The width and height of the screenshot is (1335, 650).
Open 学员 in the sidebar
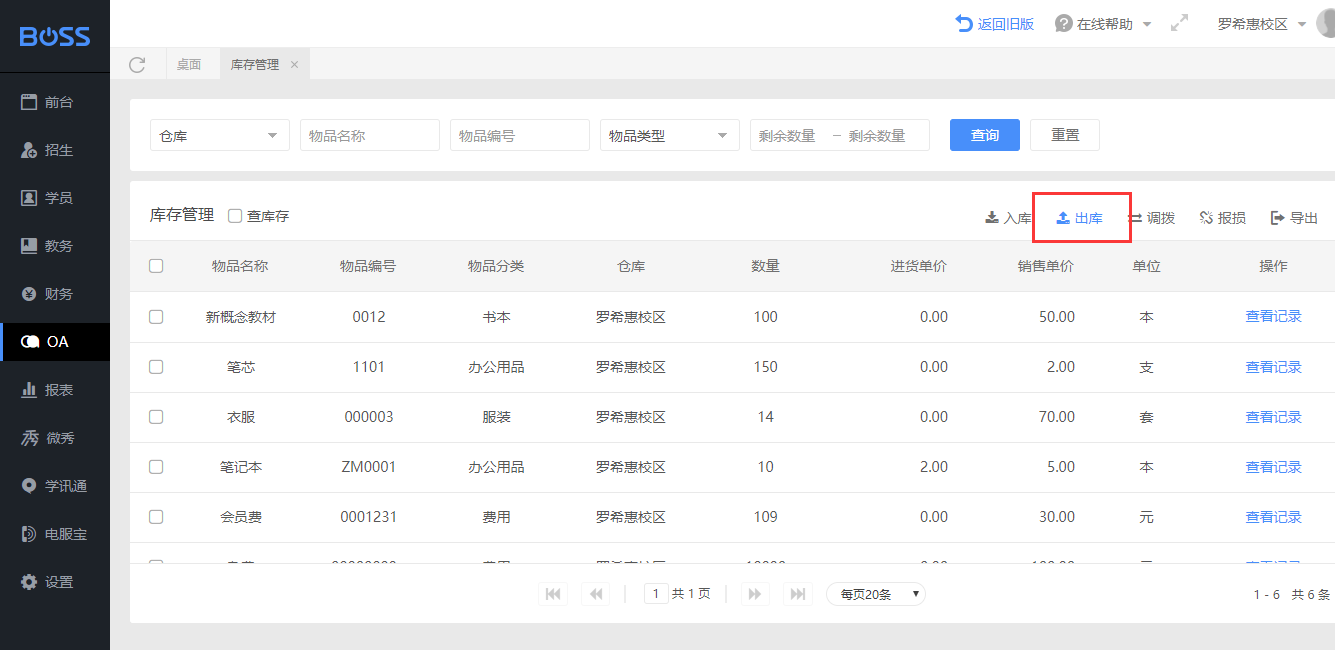pyautogui.click(x=55, y=198)
